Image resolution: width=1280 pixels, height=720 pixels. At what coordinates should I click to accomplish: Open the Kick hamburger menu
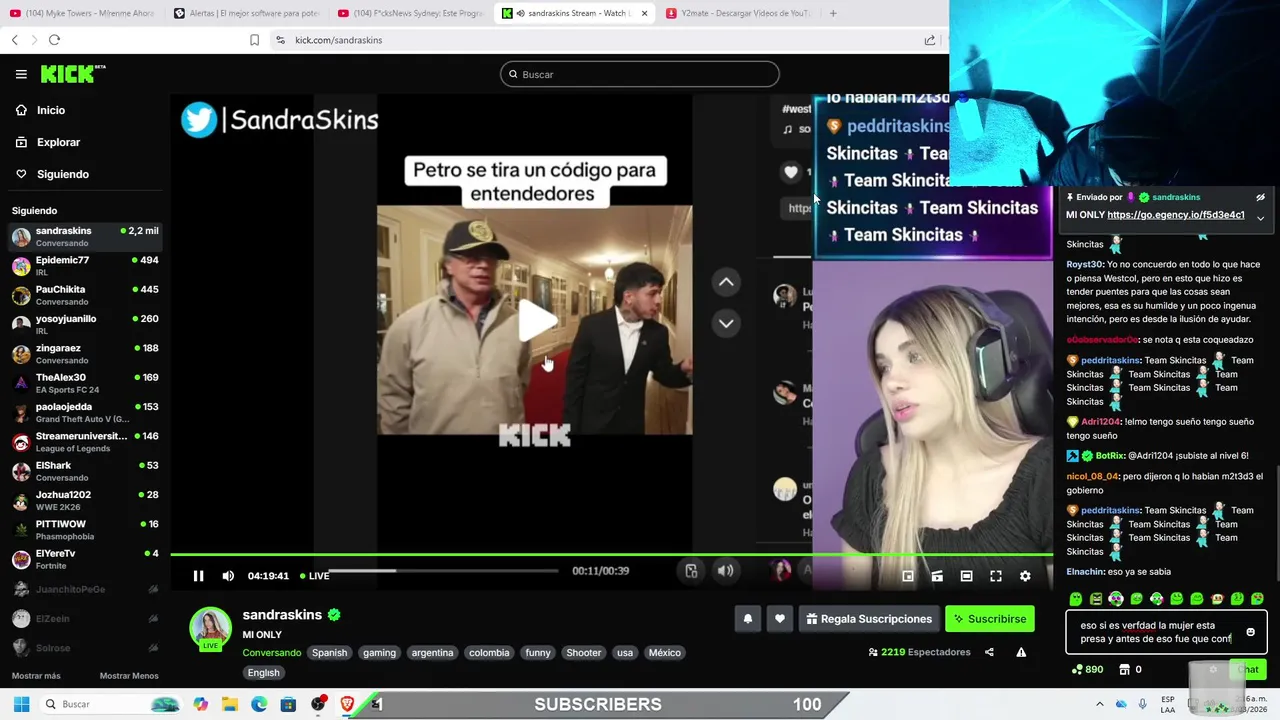(21, 74)
